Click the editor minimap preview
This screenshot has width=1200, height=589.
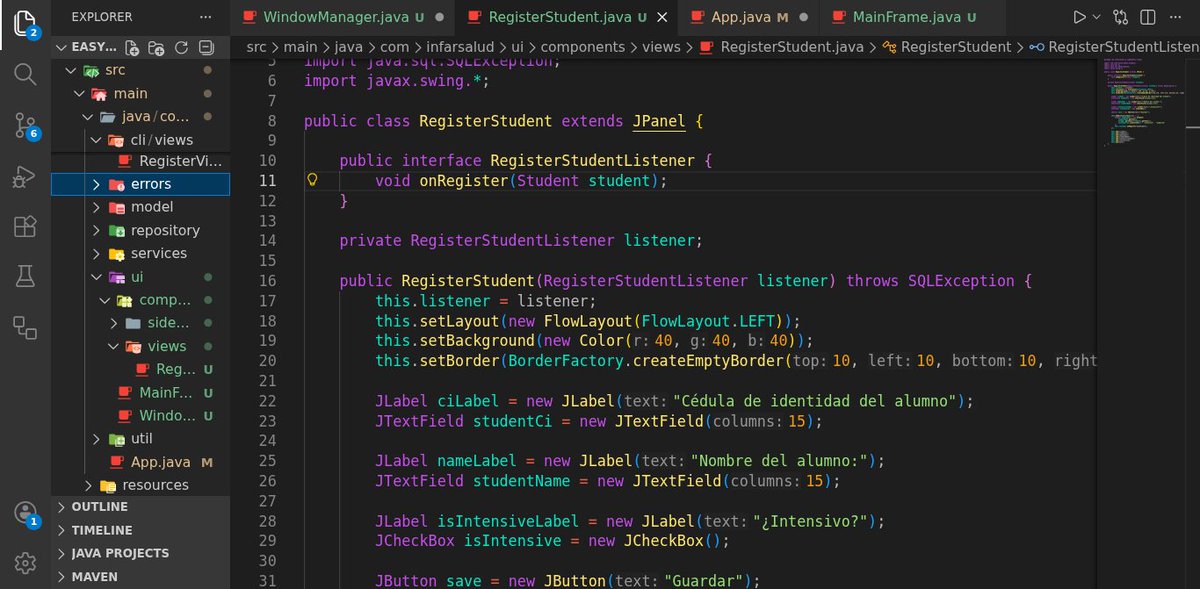pos(1144,105)
